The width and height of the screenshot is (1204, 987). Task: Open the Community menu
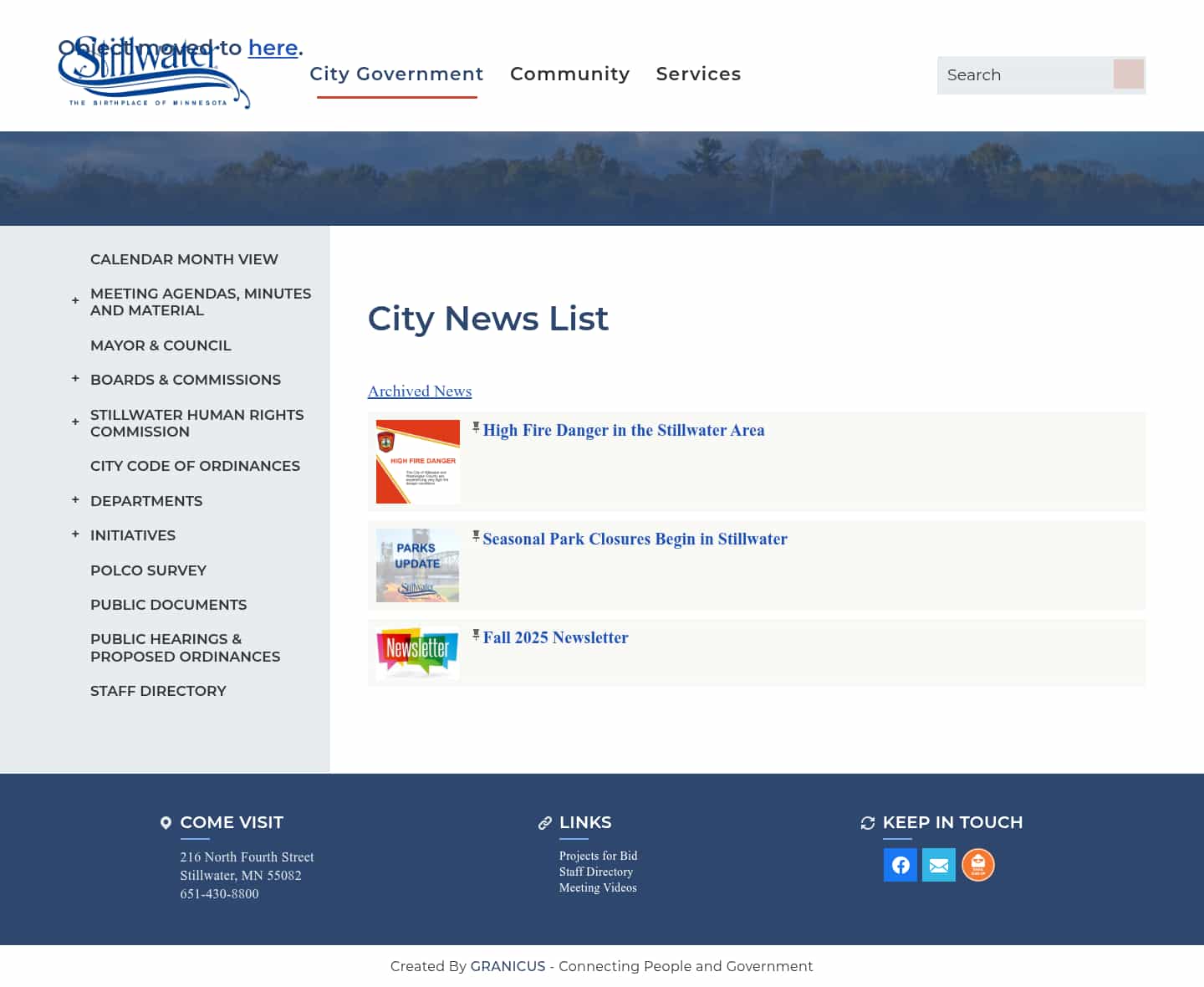[569, 74]
